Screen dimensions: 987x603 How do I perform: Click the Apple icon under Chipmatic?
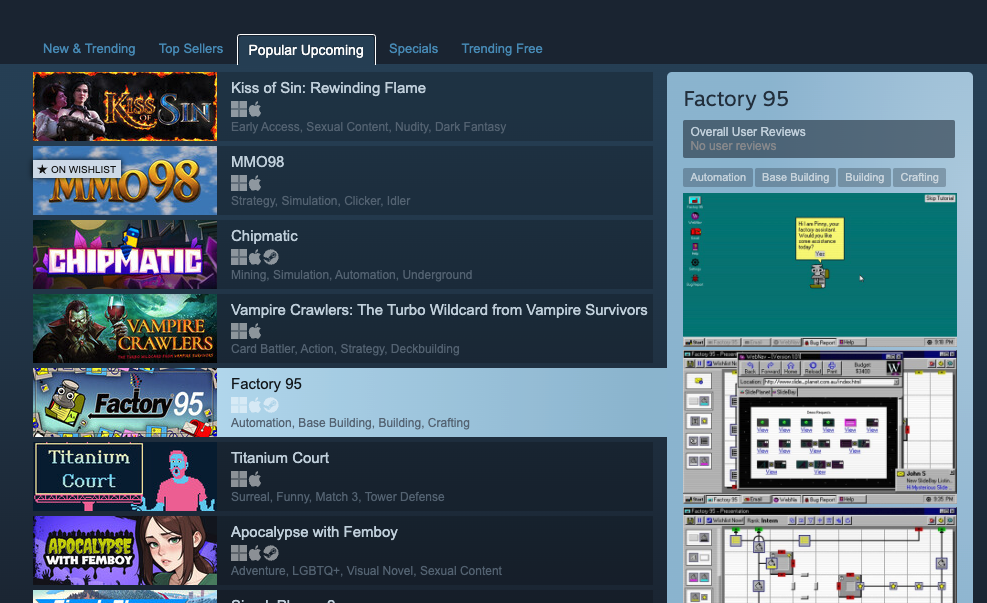point(255,257)
